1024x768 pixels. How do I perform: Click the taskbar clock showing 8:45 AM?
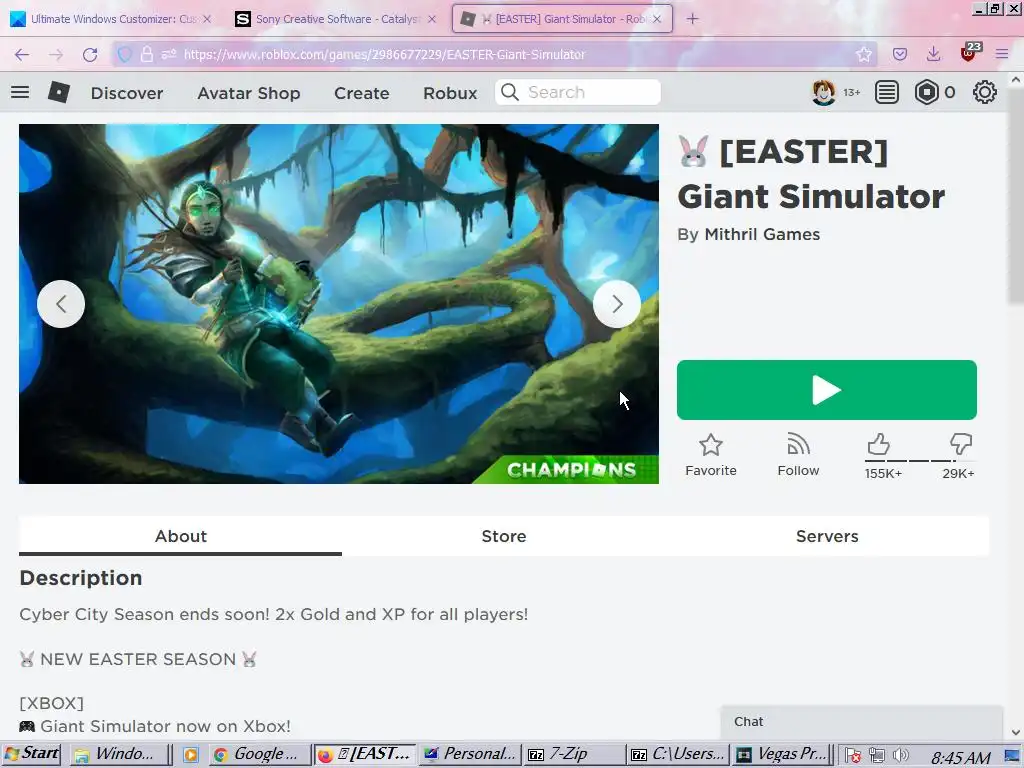960,757
